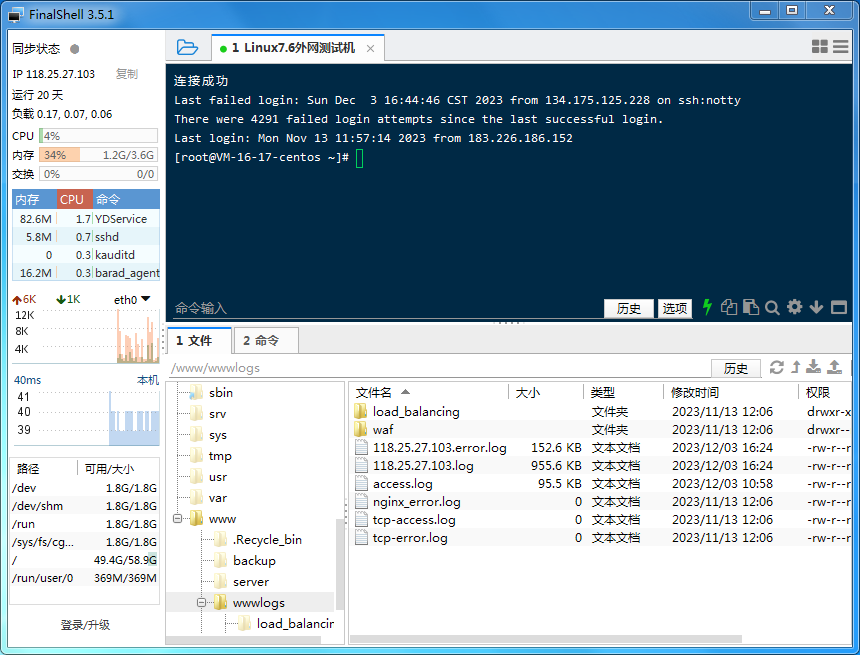The image size is (860, 655).
Task: Refresh the file list with the refresh icon
Action: pyautogui.click(x=777, y=367)
